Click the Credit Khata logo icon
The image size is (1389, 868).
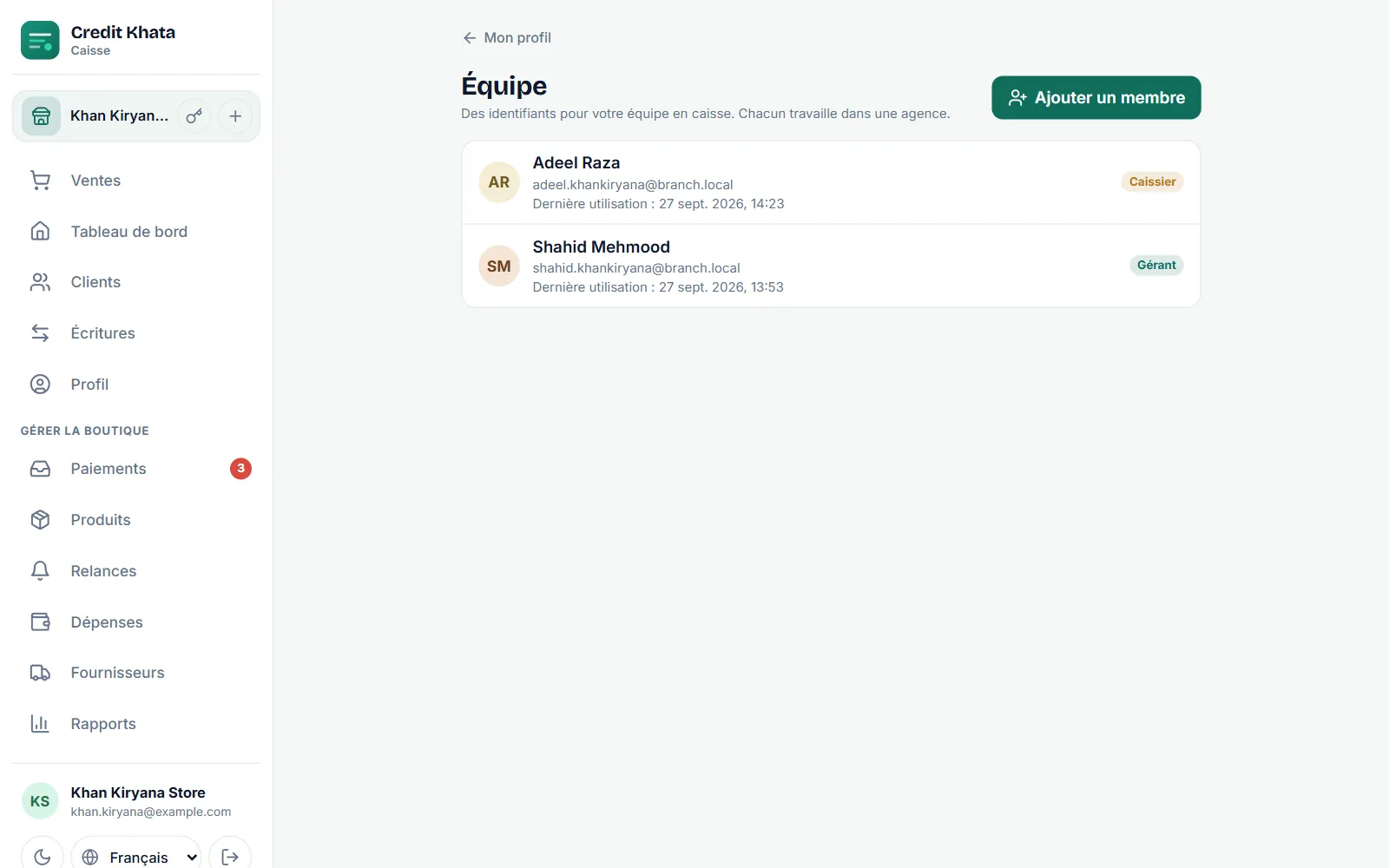click(40, 40)
